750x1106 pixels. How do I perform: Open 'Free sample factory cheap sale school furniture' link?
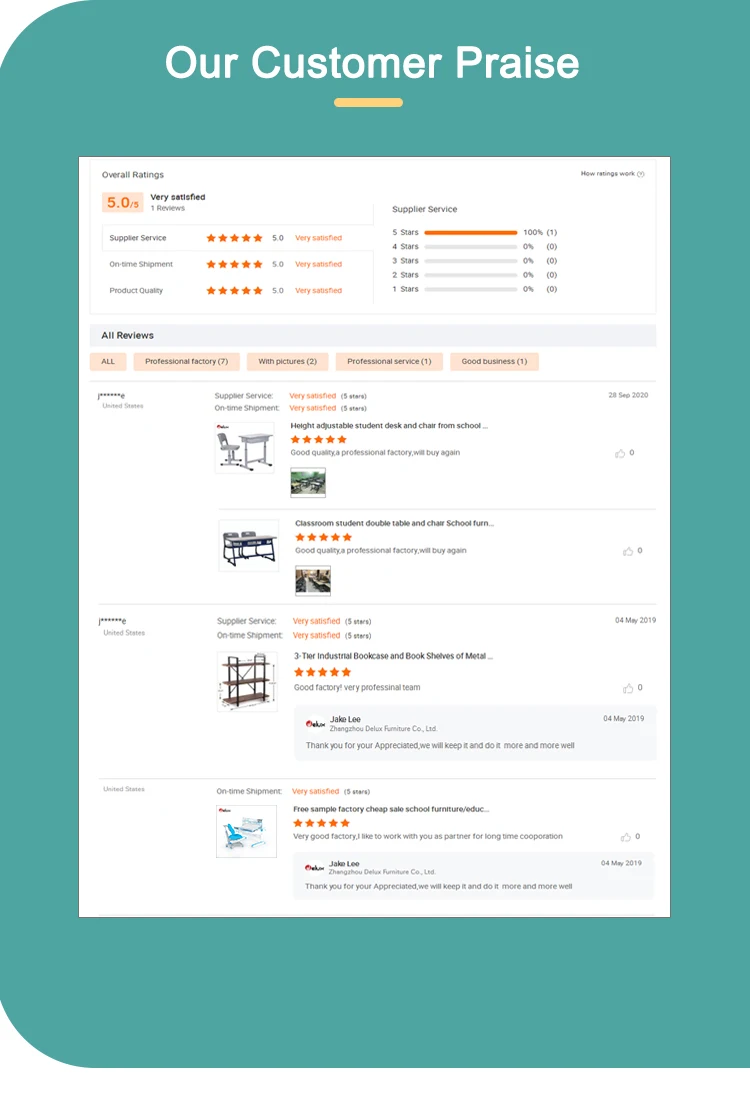(391, 809)
